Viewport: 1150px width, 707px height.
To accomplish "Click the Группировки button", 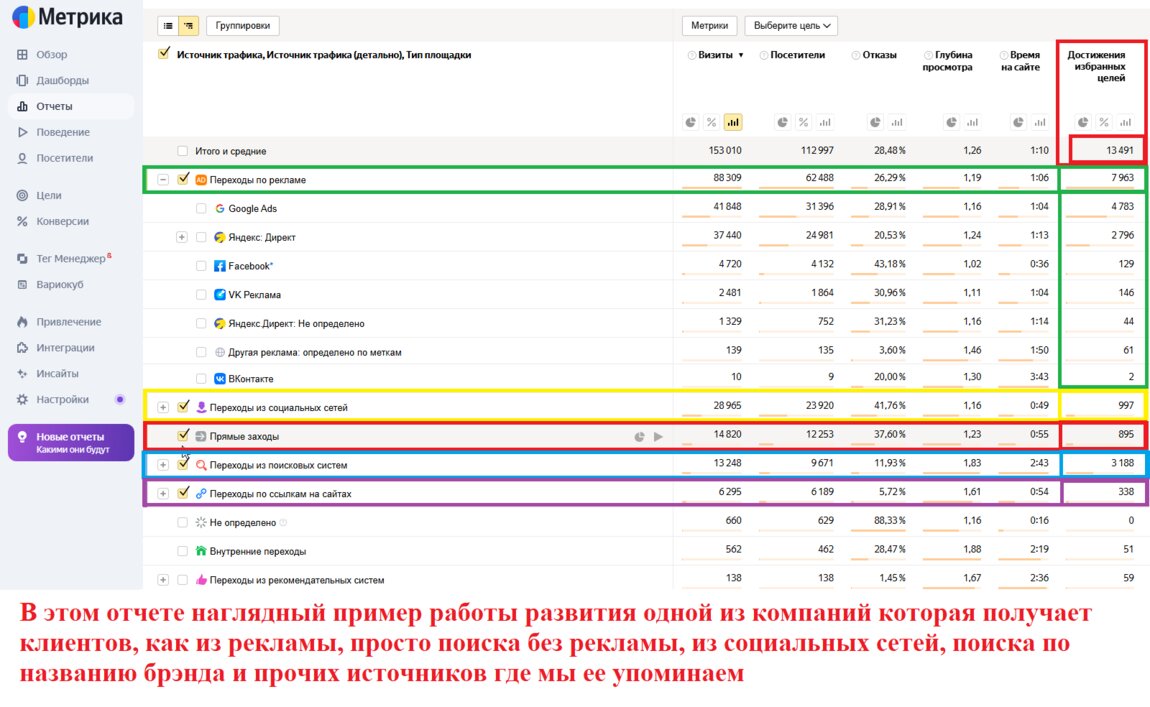I will pos(243,26).
